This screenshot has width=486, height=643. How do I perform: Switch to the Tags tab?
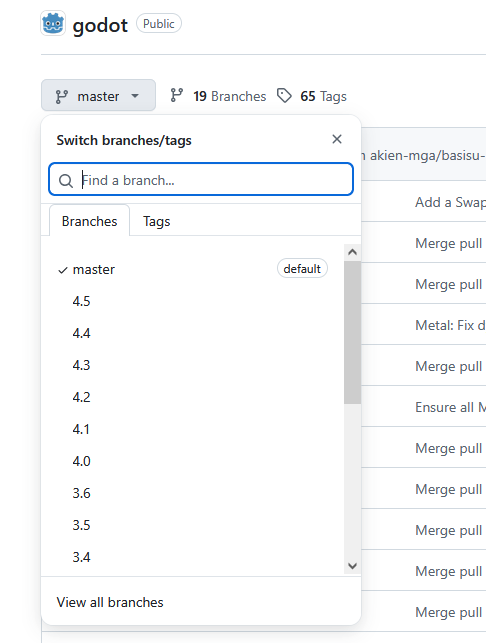pos(156,221)
